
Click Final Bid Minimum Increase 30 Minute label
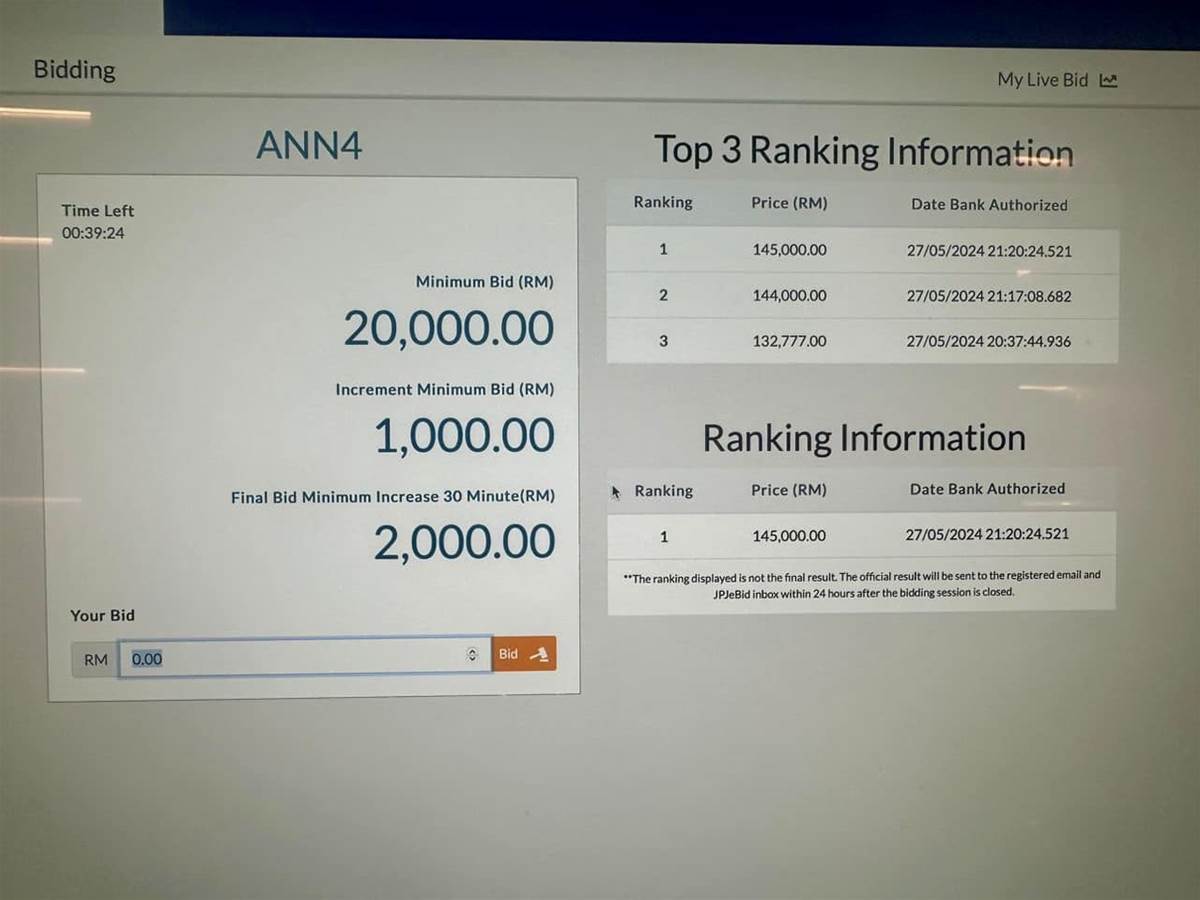(393, 496)
